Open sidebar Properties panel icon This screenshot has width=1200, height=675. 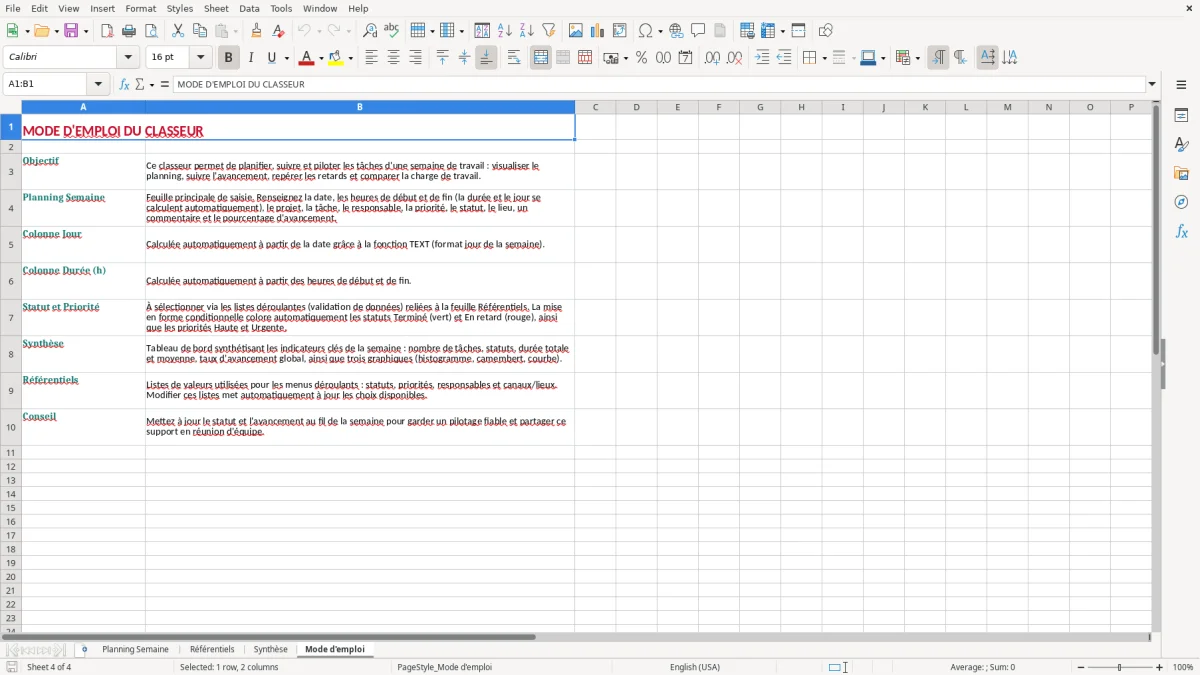pos(1181,116)
